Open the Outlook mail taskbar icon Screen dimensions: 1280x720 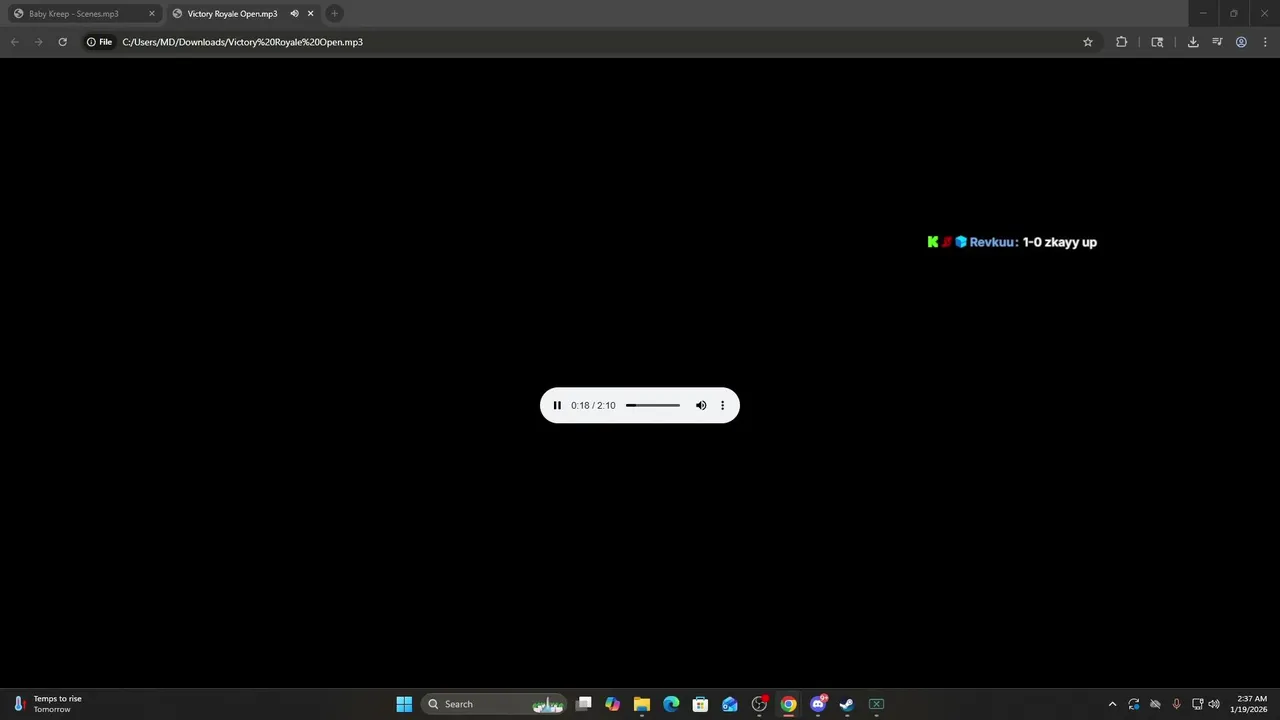point(730,704)
